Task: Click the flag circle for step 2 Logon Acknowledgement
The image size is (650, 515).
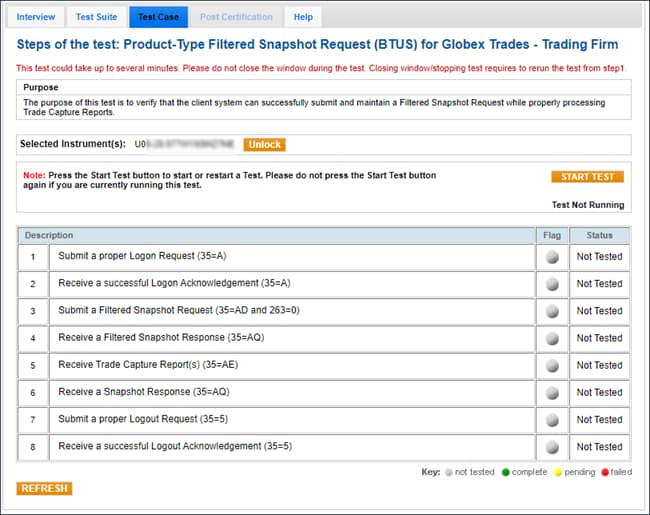Action: click(x=551, y=284)
